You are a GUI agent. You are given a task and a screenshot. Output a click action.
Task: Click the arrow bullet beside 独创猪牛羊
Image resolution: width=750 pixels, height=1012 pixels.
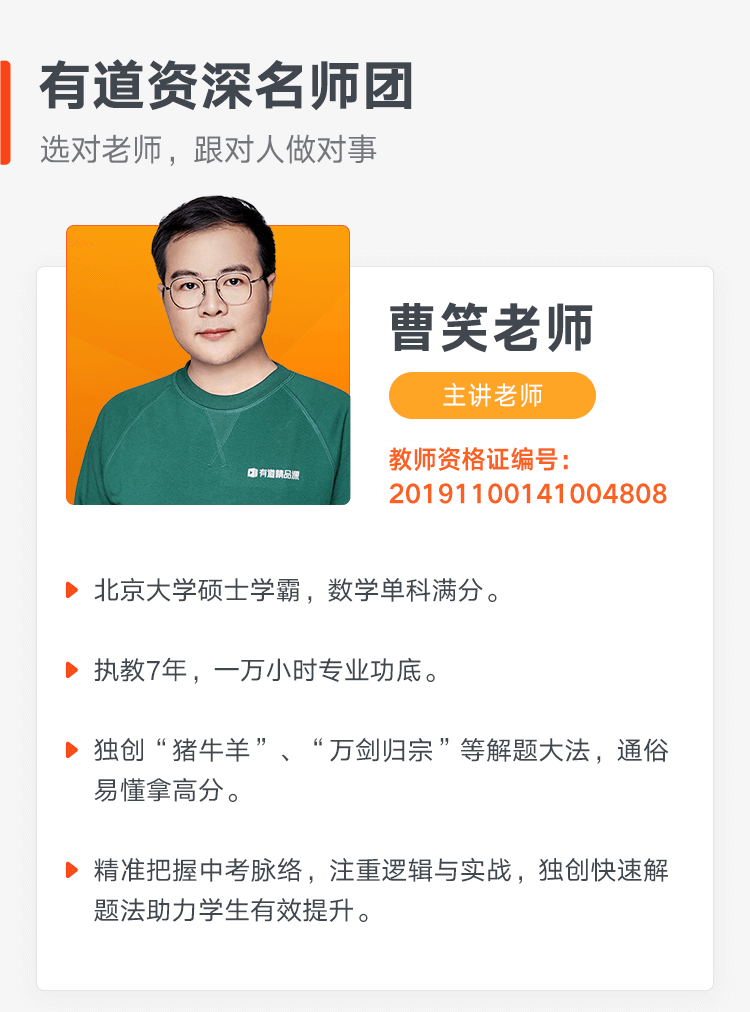pos(72,750)
